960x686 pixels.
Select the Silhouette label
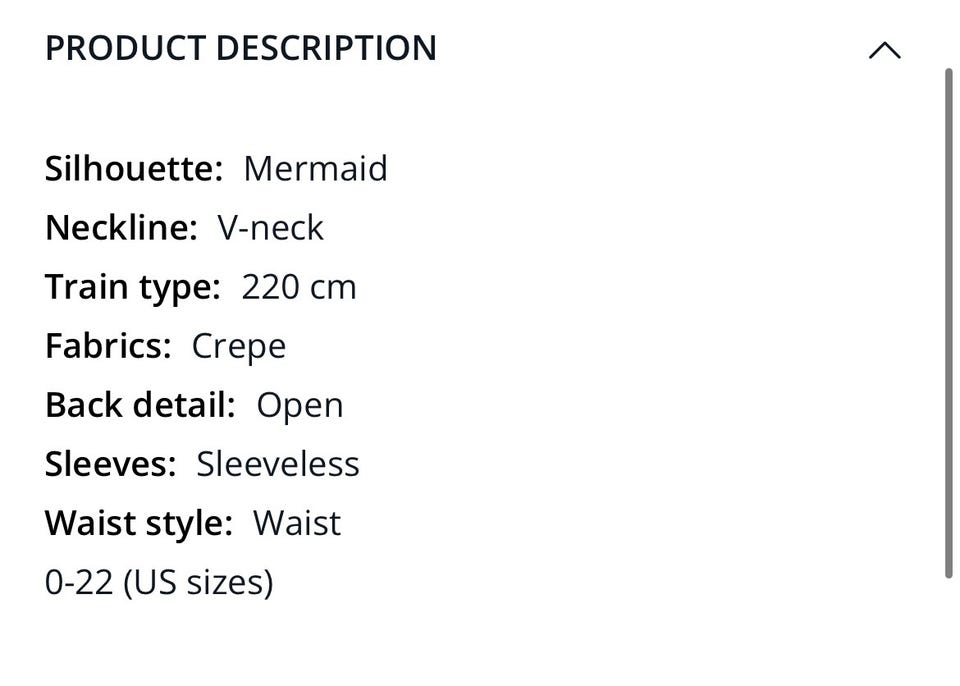tap(133, 168)
